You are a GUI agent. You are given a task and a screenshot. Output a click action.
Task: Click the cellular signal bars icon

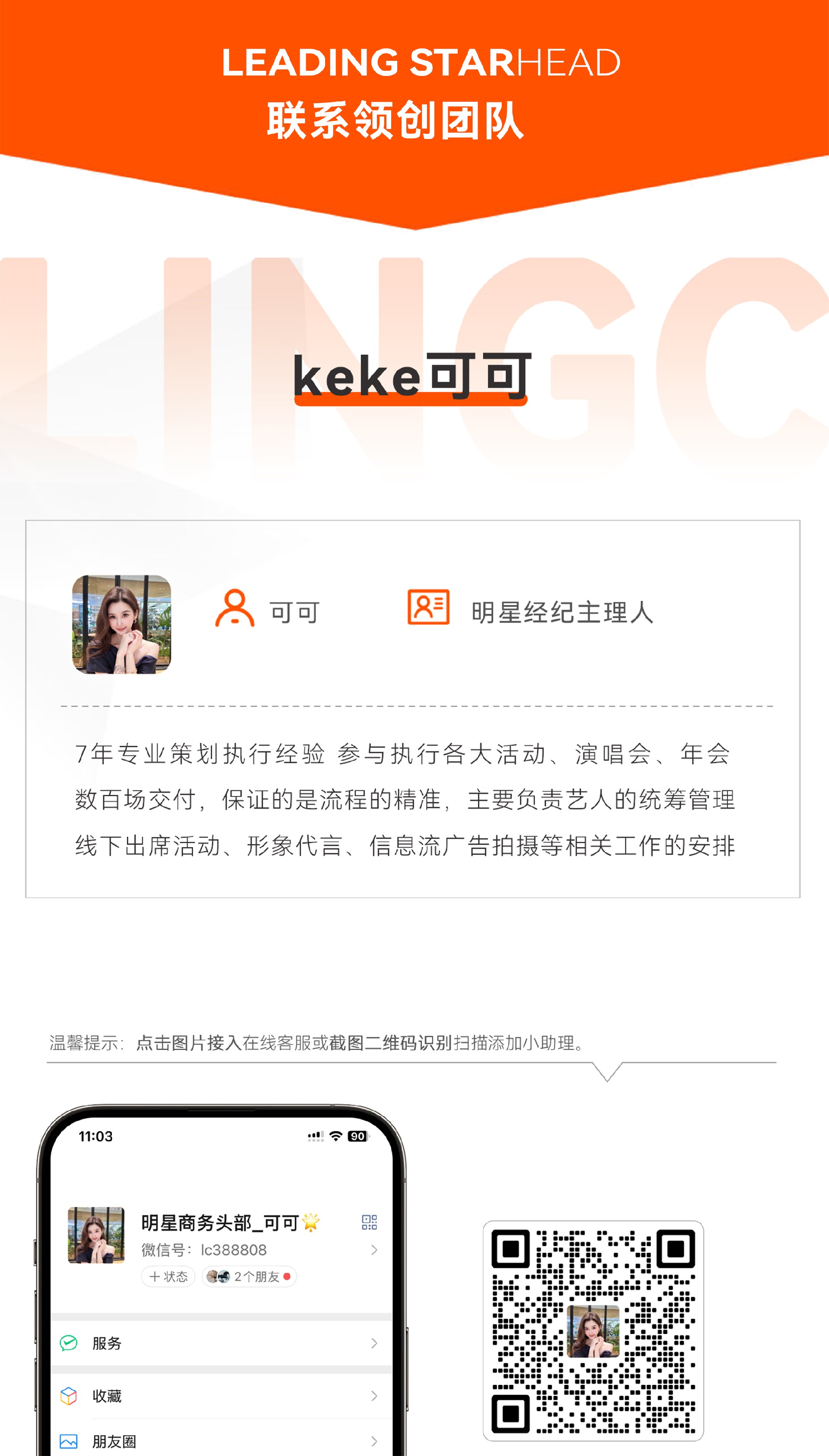tap(316, 1136)
